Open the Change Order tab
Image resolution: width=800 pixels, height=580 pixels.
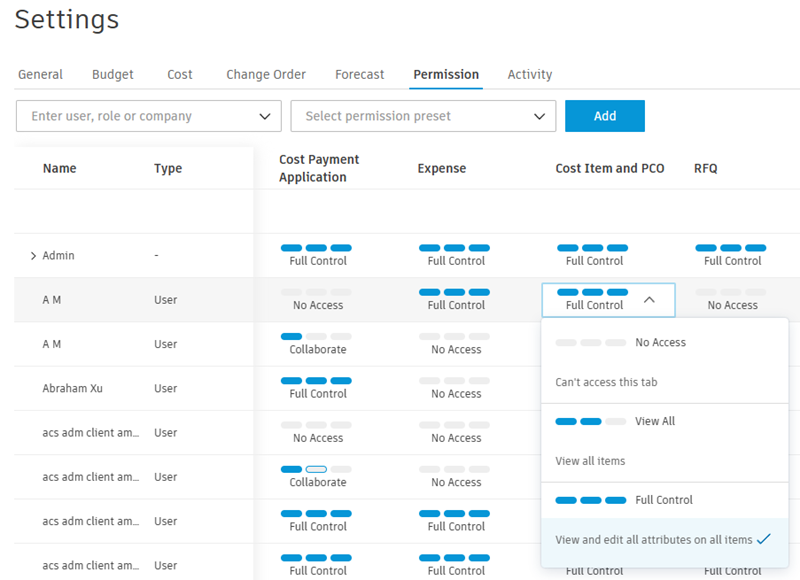click(266, 74)
